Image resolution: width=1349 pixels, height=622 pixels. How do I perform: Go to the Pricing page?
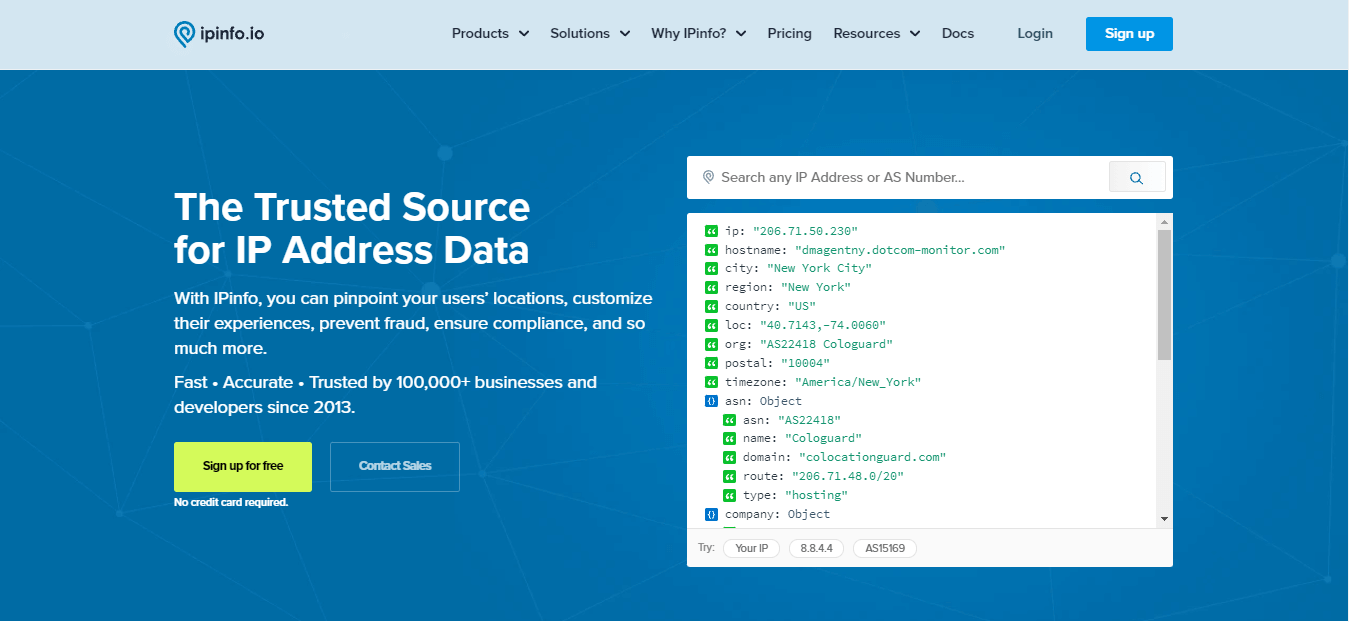pyautogui.click(x=790, y=34)
